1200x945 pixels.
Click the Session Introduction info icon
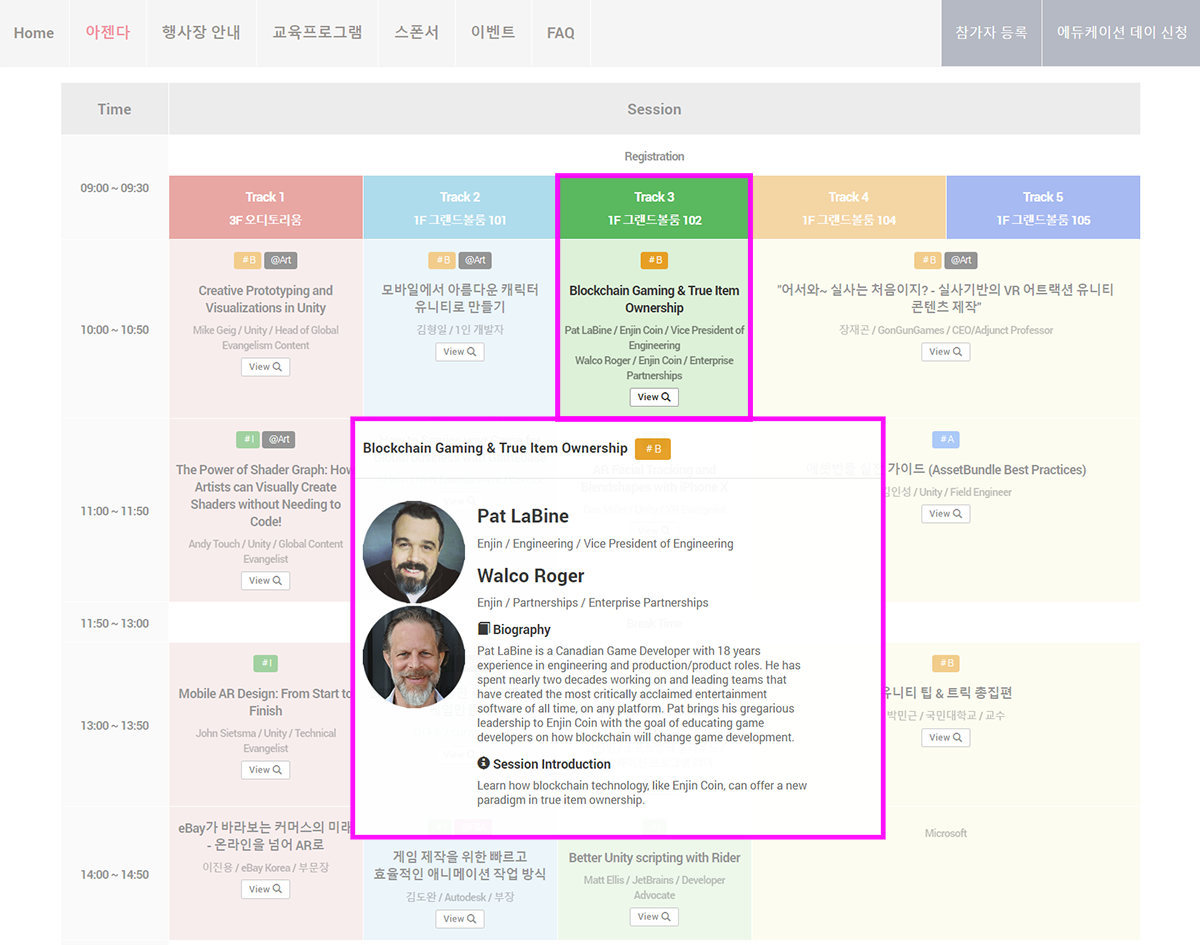pos(484,763)
